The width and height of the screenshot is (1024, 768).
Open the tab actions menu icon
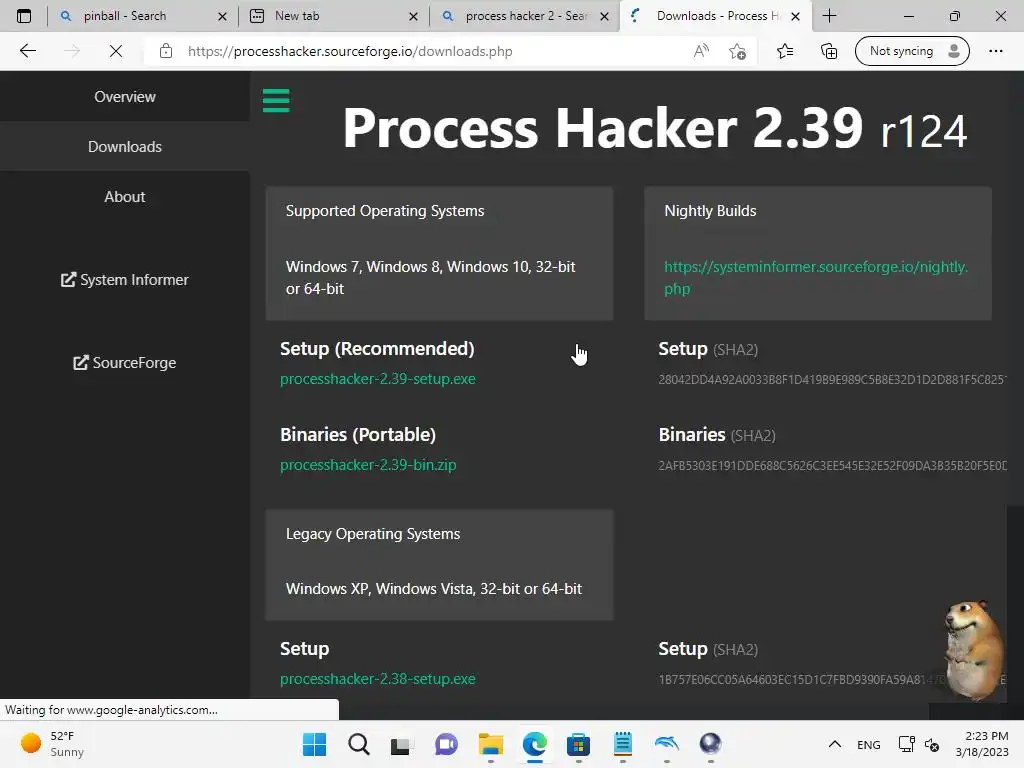tap(24, 16)
